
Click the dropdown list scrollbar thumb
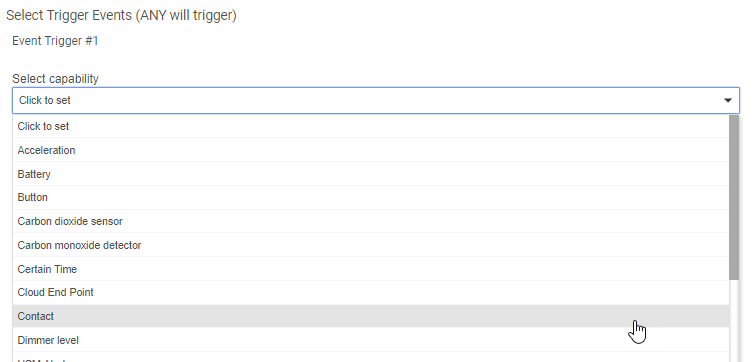[x=734, y=198]
